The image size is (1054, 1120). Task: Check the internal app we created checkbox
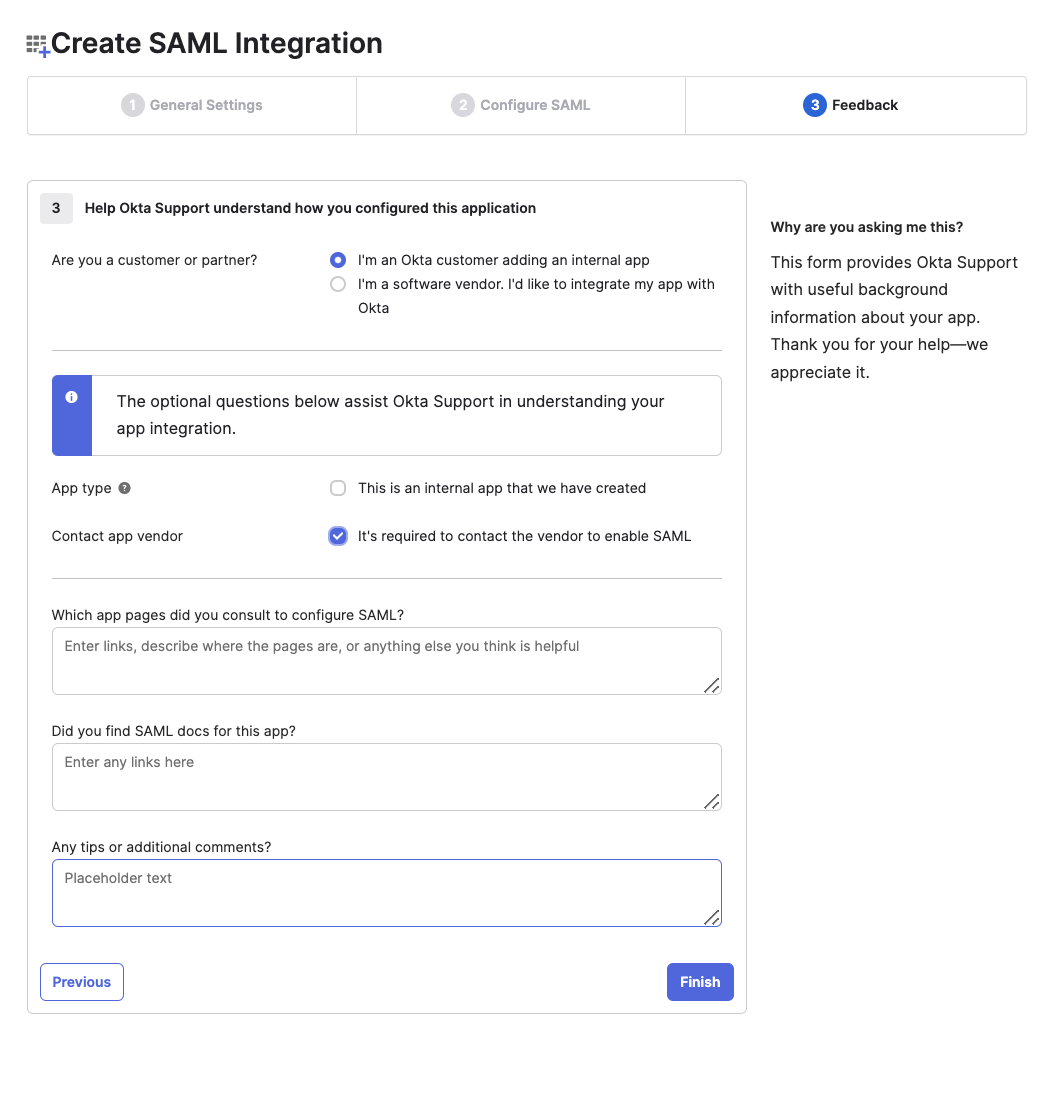coord(338,488)
